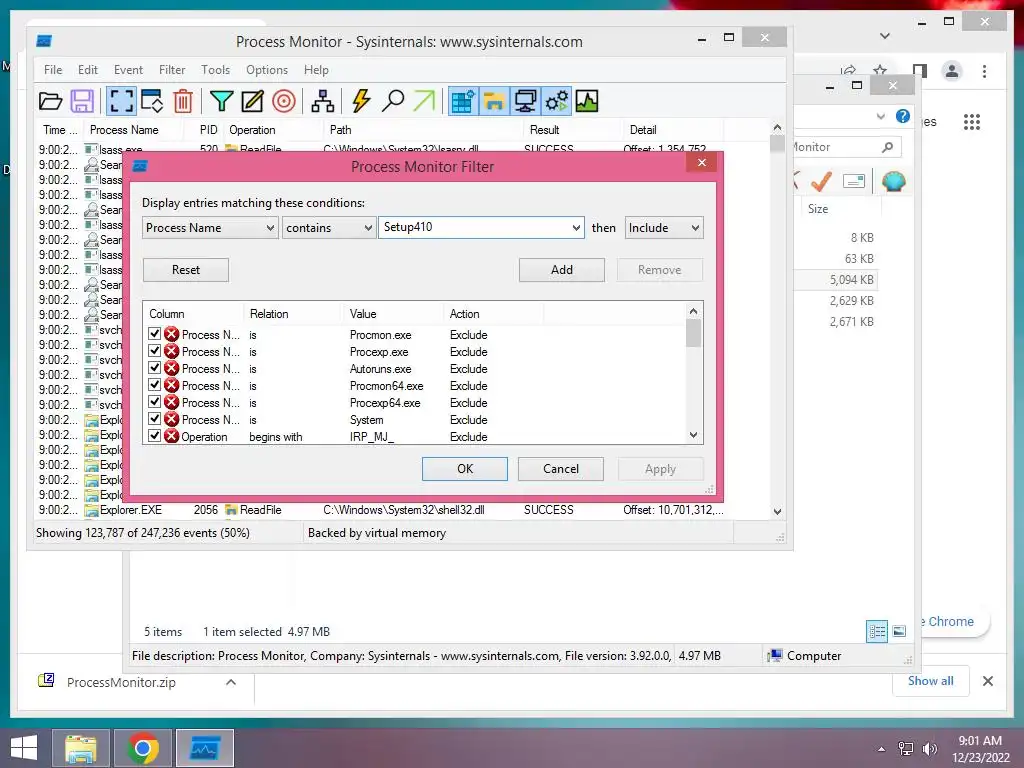1024x768 pixels.
Task: Click the Find magnifier toolbar icon
Action: pyautogui.click(x=392, y=101)
